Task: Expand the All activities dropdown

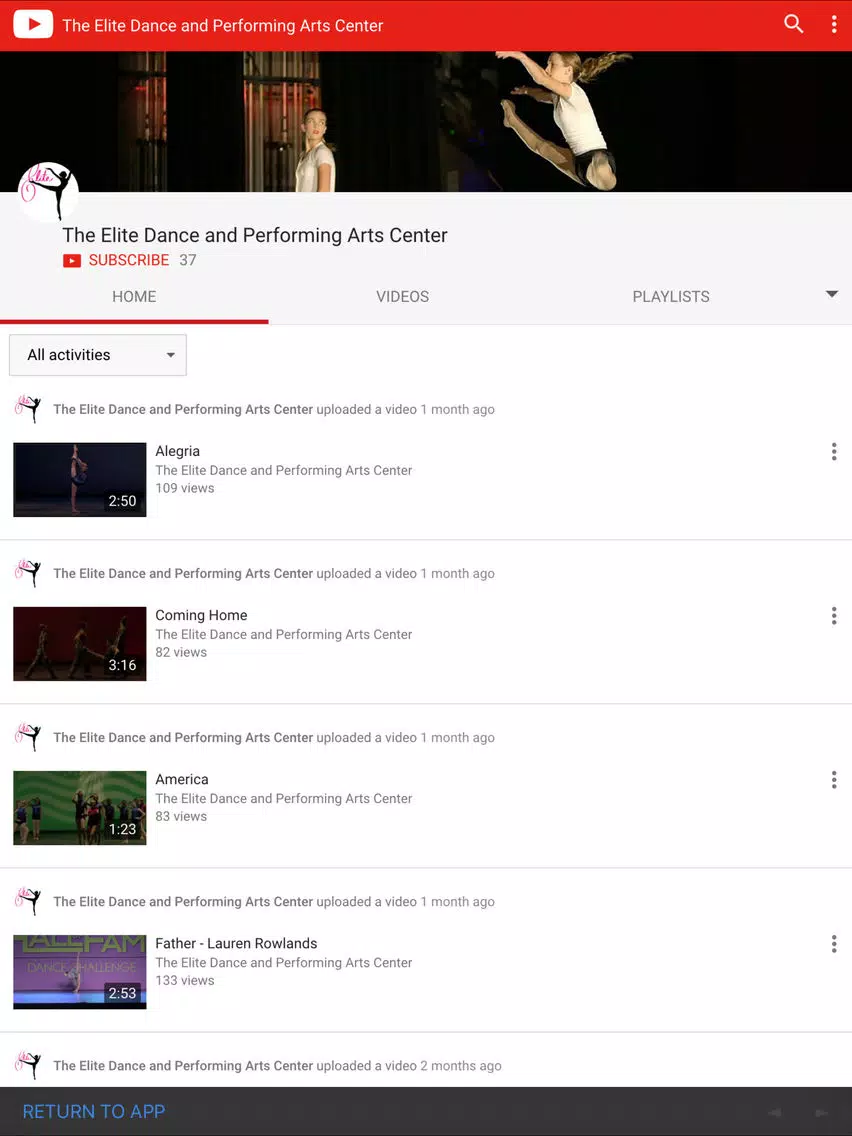Action: (x=98, y=355)
